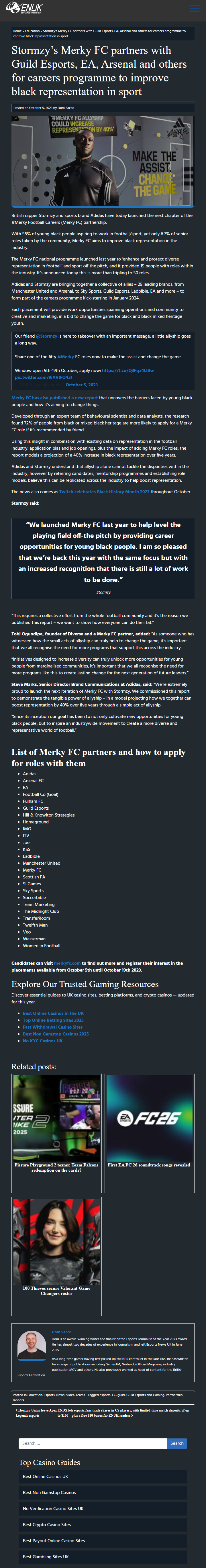Click the Home breadcrumb link
206x1568 pixels.
(17, 30)
